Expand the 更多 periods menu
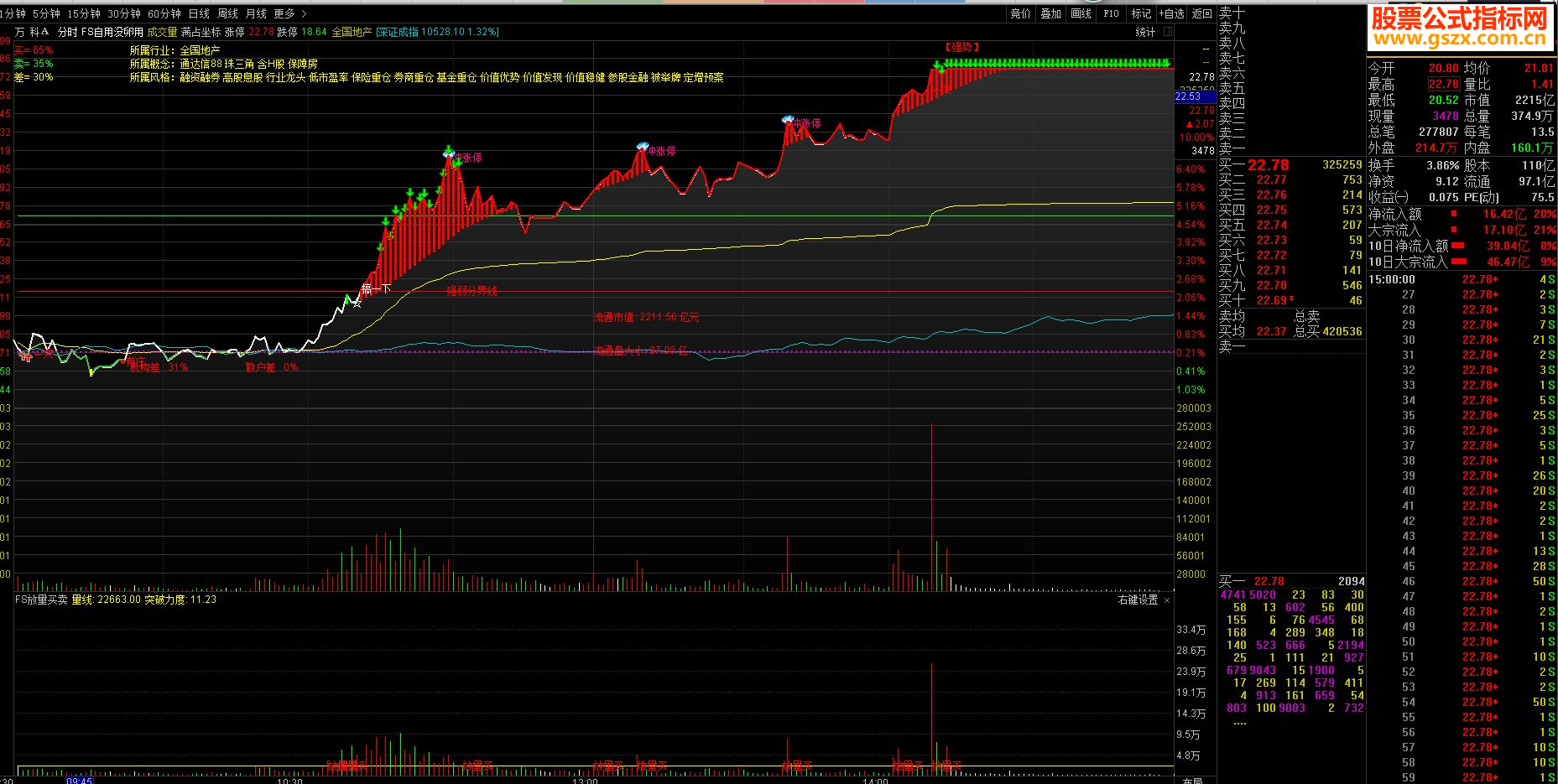 coord(290,13)
